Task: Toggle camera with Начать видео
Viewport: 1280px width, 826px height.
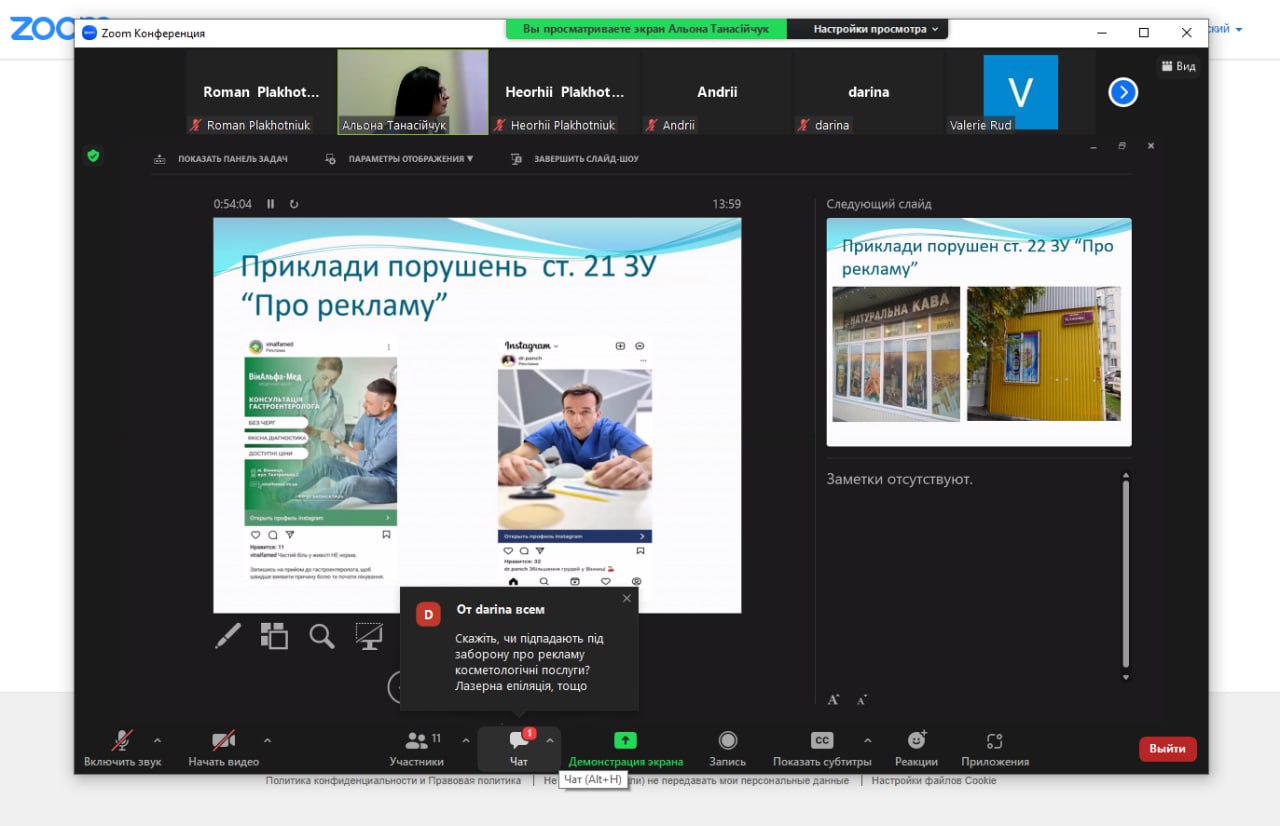Action: click(223, 741)
